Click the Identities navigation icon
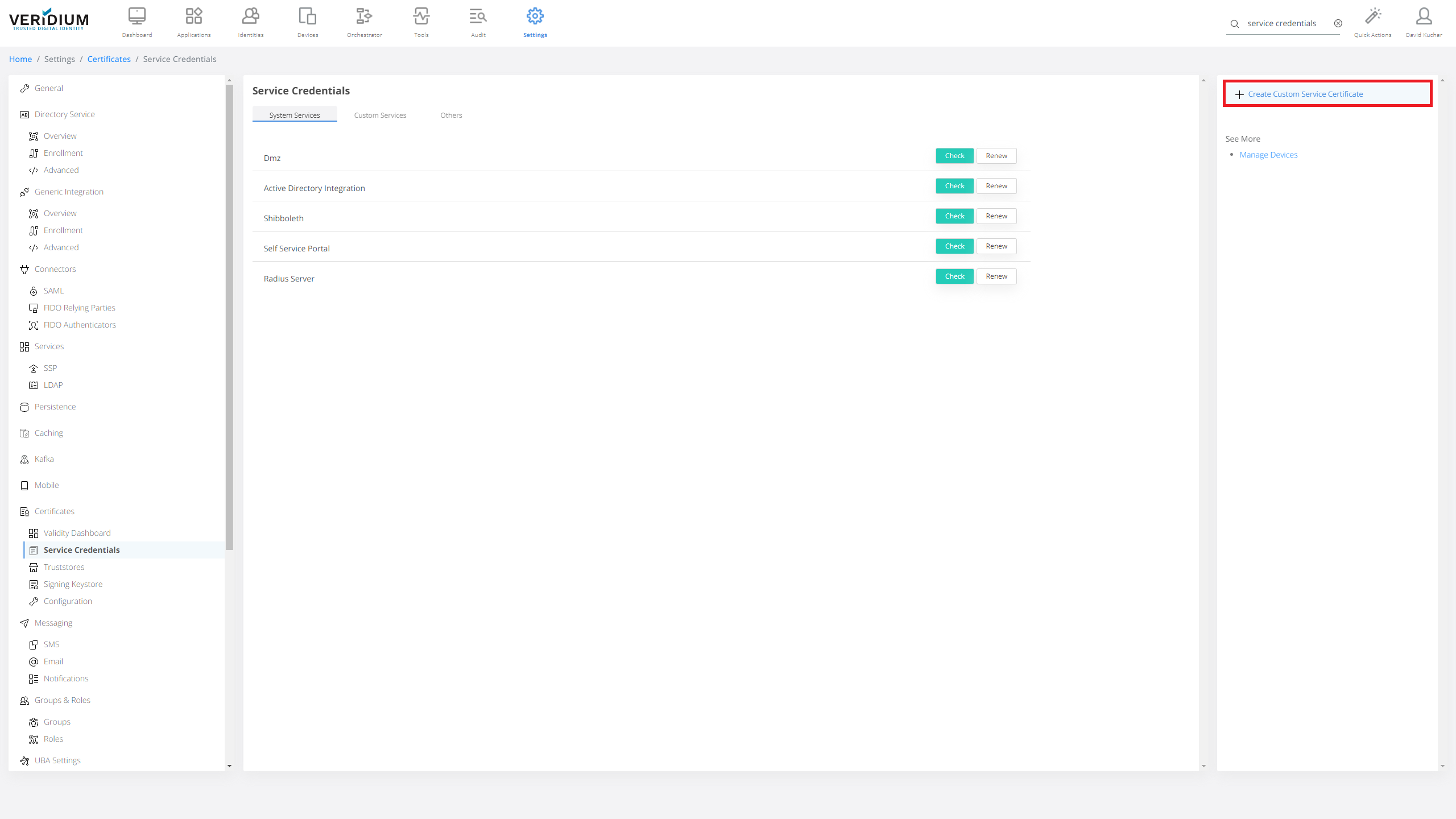This screenshot has height=819, width=1456. click(x=250, y=22)
